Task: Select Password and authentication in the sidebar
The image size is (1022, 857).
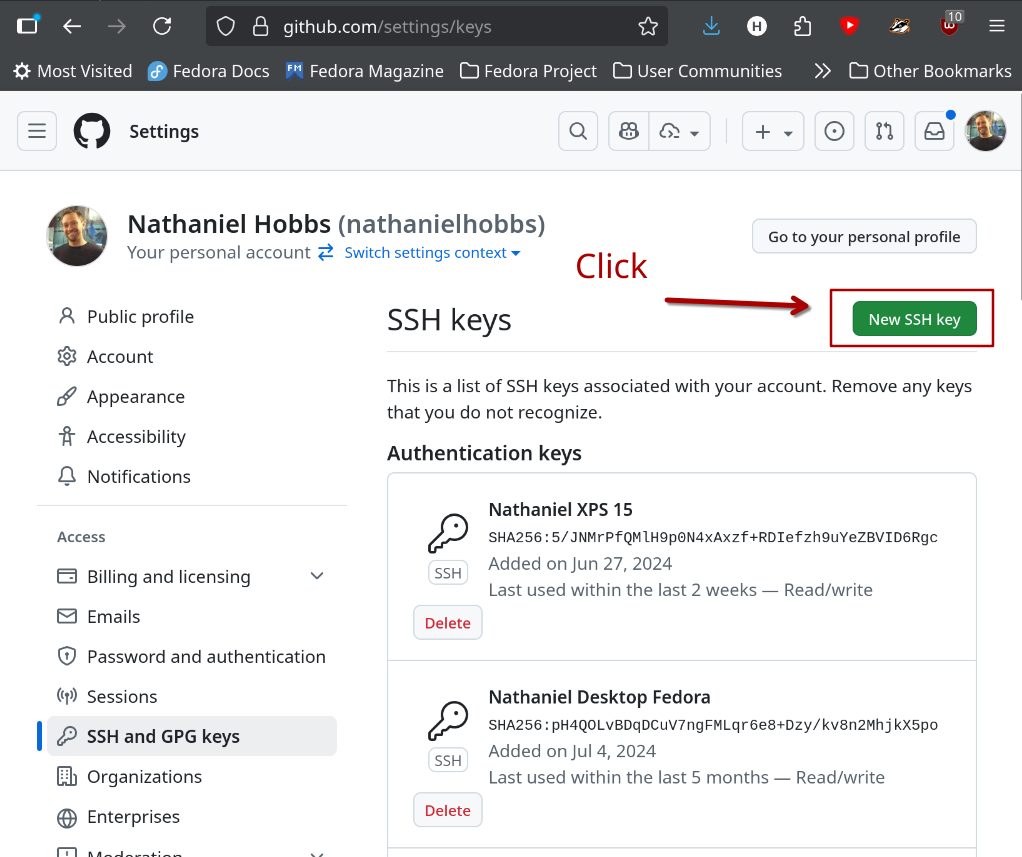Action: click(x=205, y=656)
